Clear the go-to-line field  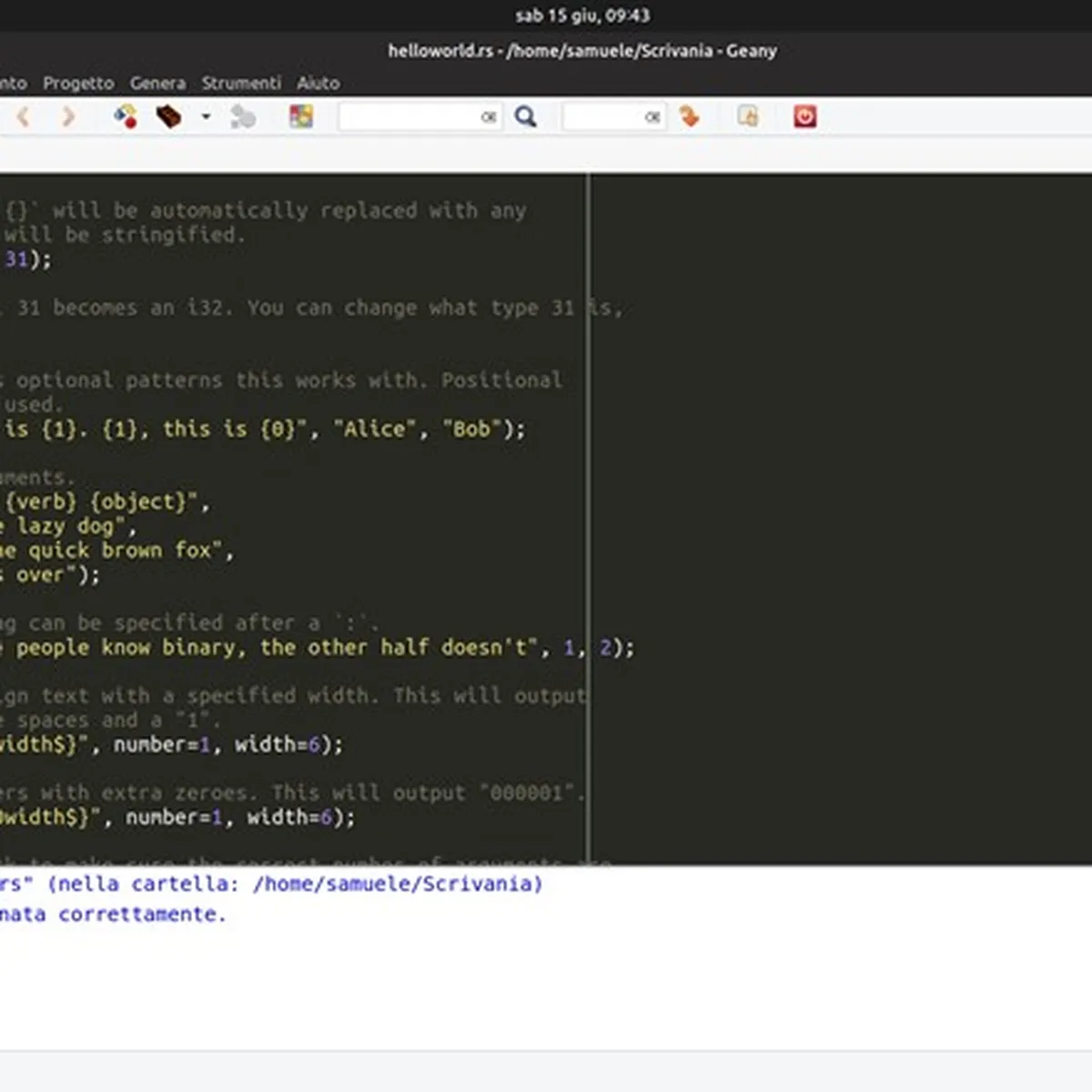[652, 116]
